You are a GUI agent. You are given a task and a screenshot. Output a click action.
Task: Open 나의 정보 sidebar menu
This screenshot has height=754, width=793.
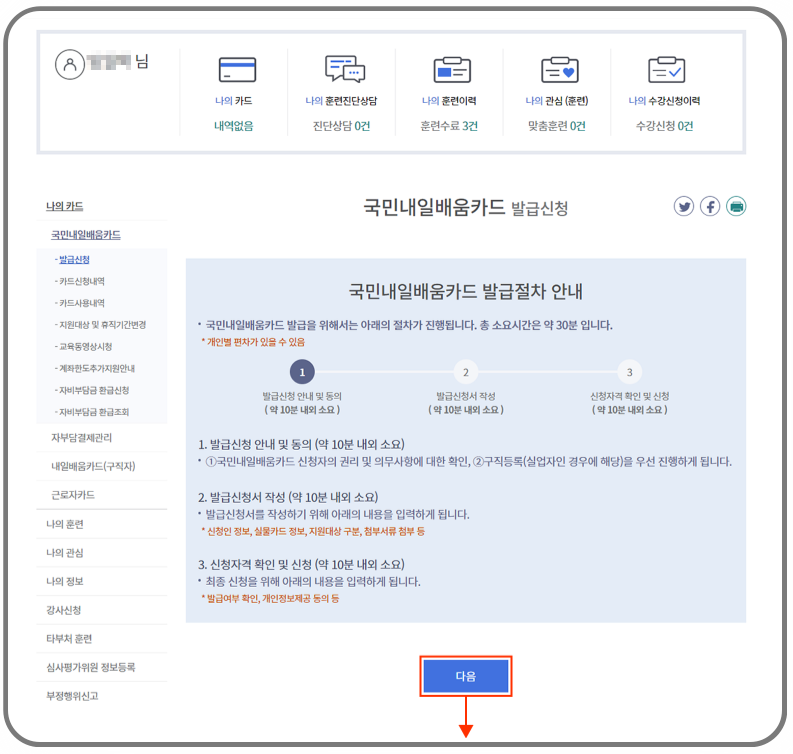[65, 581]
